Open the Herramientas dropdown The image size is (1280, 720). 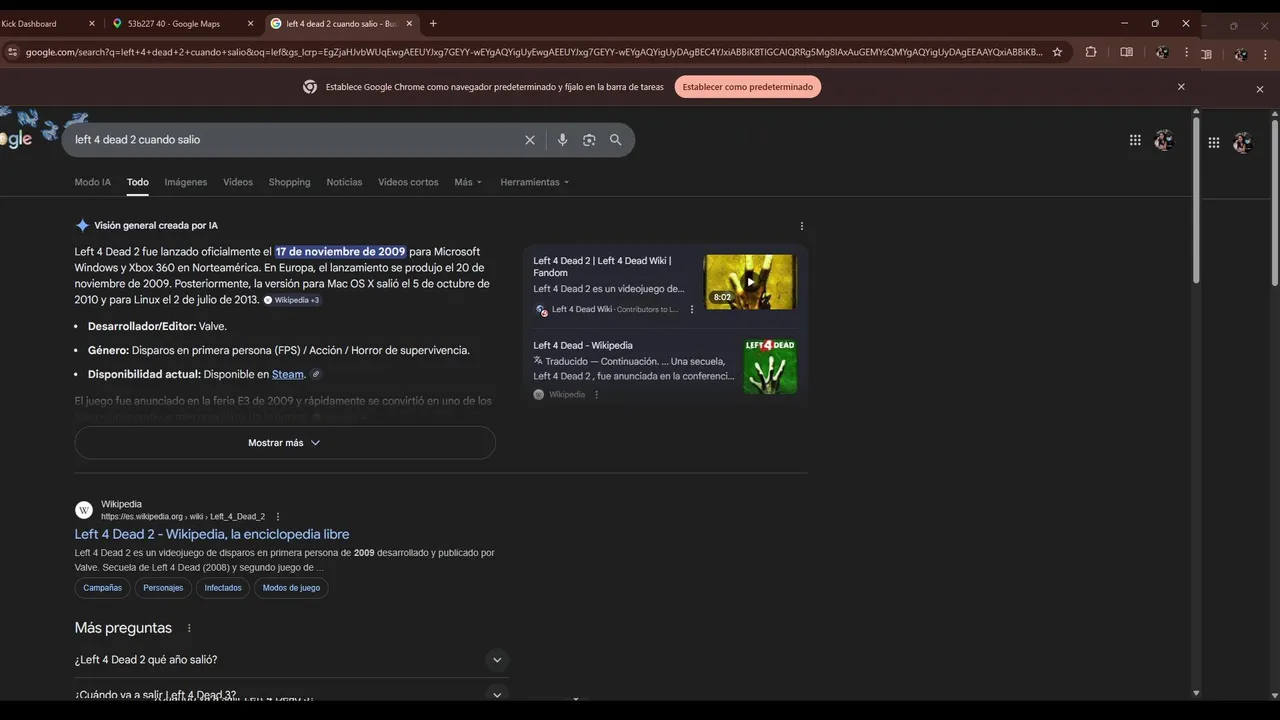(x=535, y=182)
